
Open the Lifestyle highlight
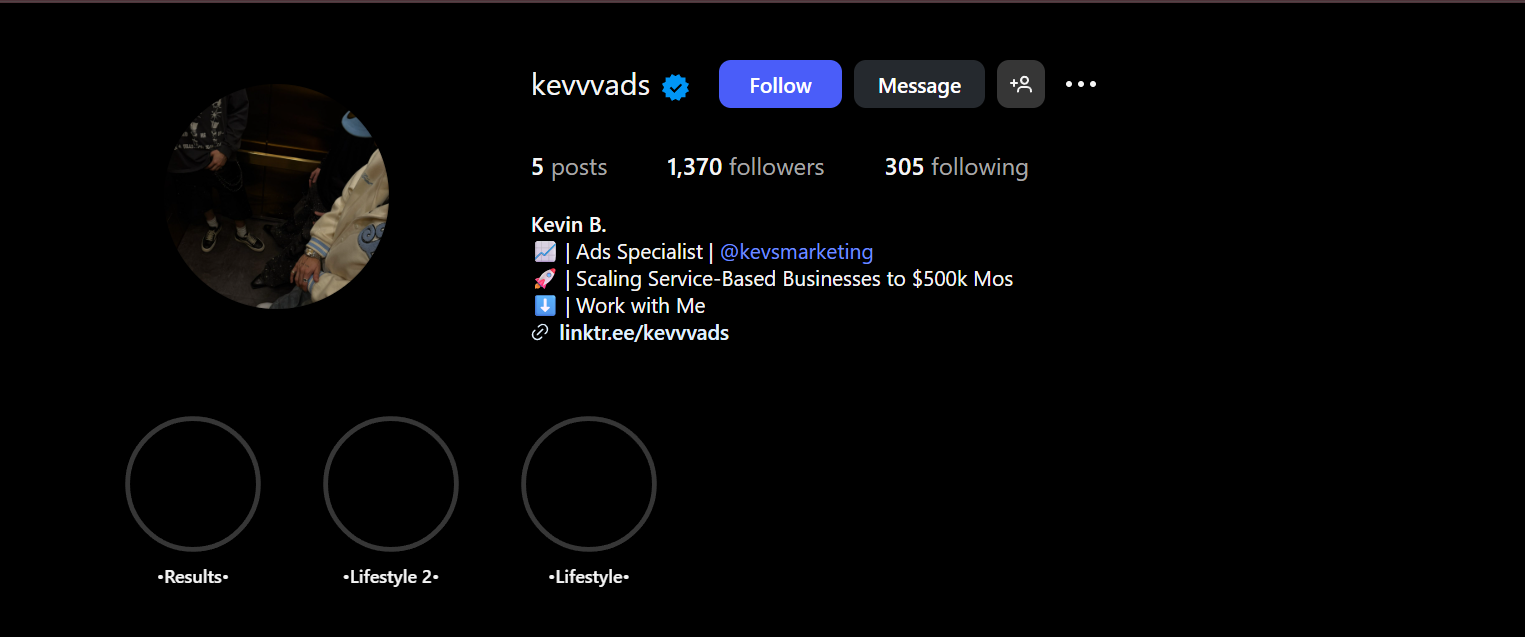coord(588,483)
